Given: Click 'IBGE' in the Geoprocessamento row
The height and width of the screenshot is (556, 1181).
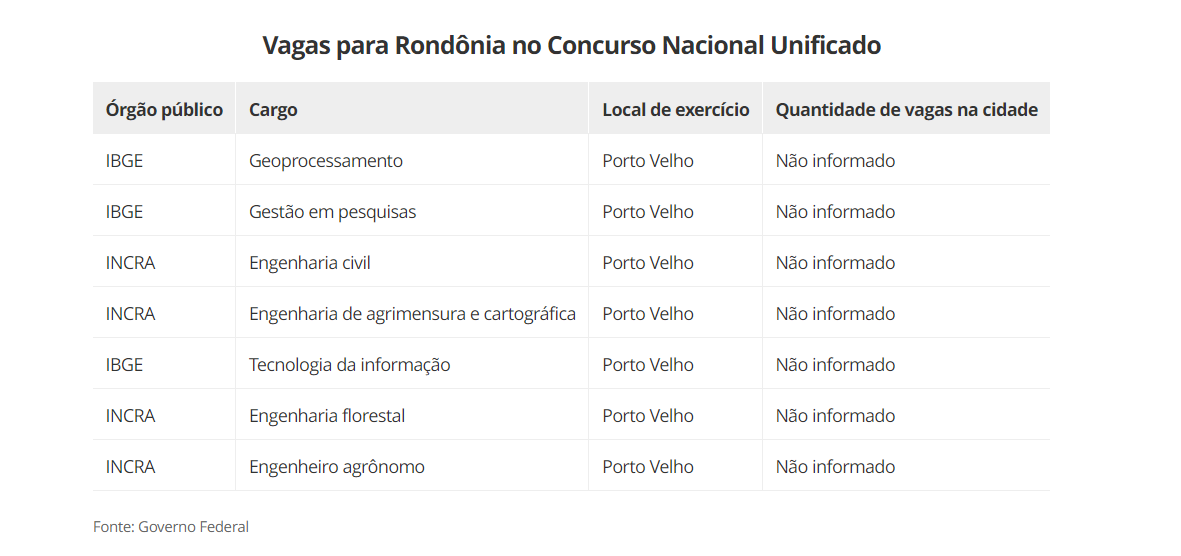Looking at the screenshot, I should [125, 161].
